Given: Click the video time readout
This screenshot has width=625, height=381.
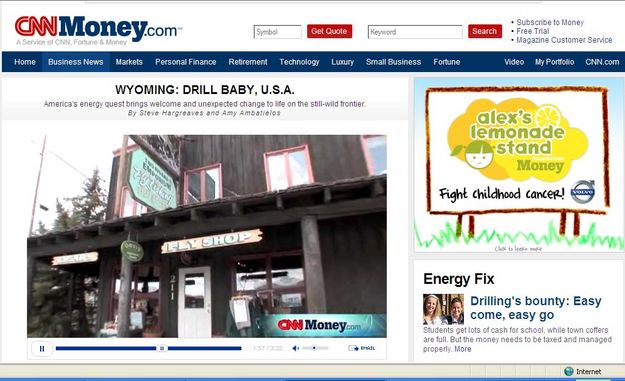Looking at the screenshot, I should click(x=268, y=348).
